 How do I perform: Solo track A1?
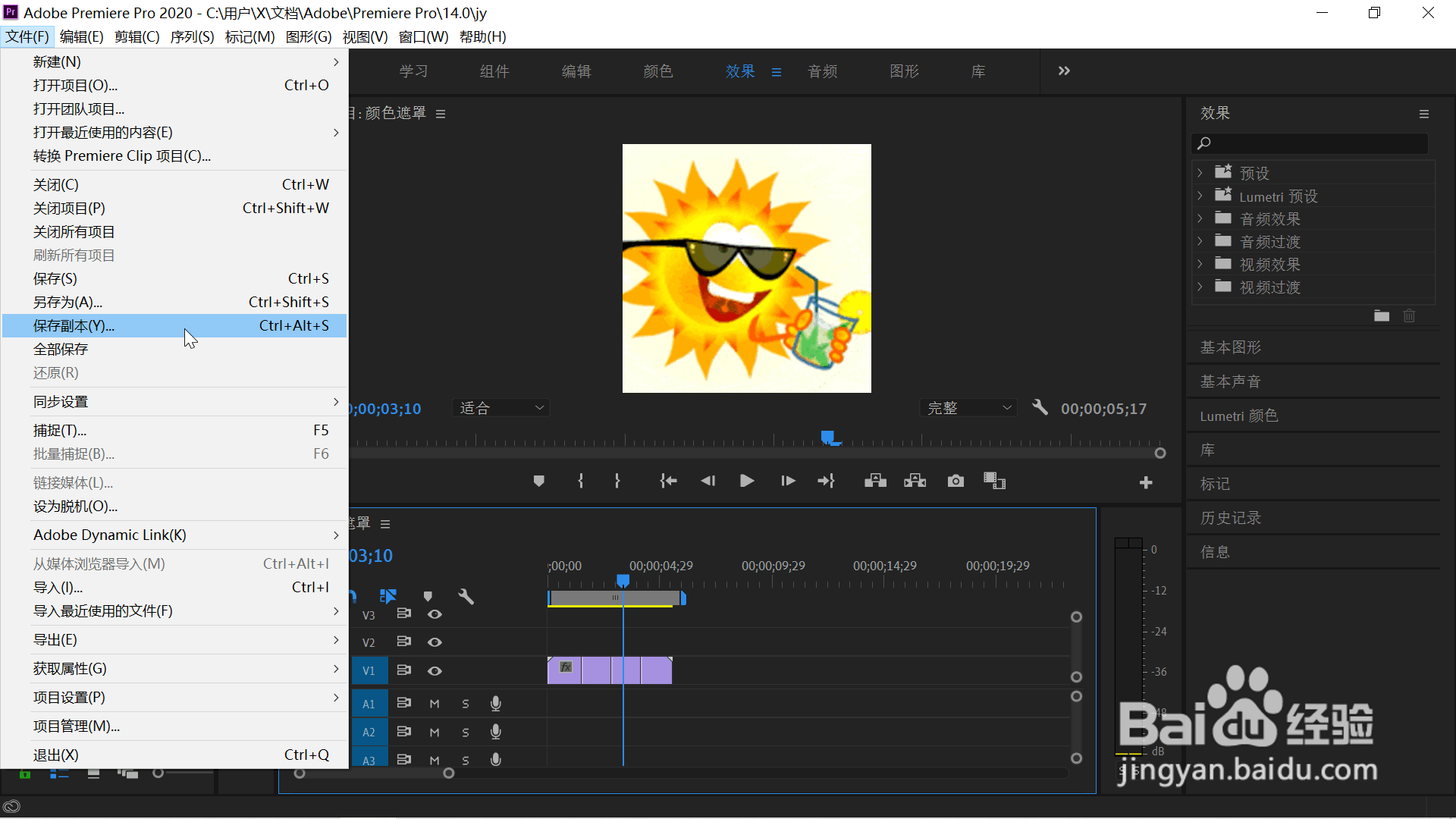coord(466,704)
